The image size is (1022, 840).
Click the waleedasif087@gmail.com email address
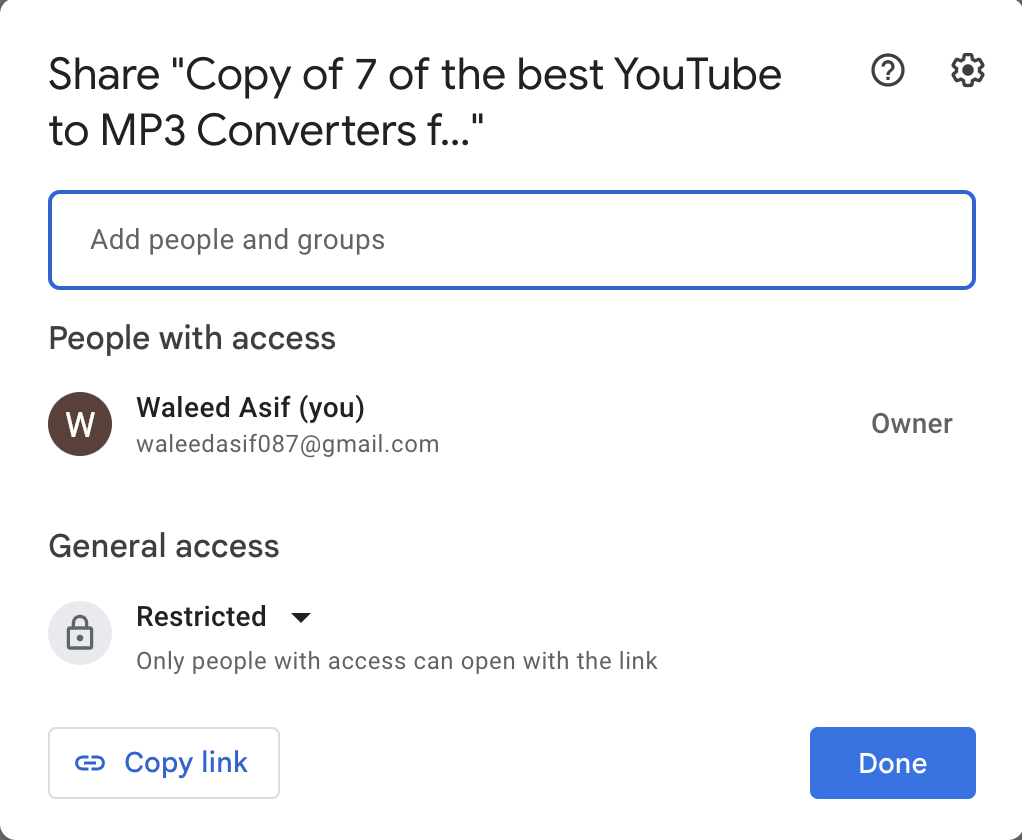click(287, 444)
